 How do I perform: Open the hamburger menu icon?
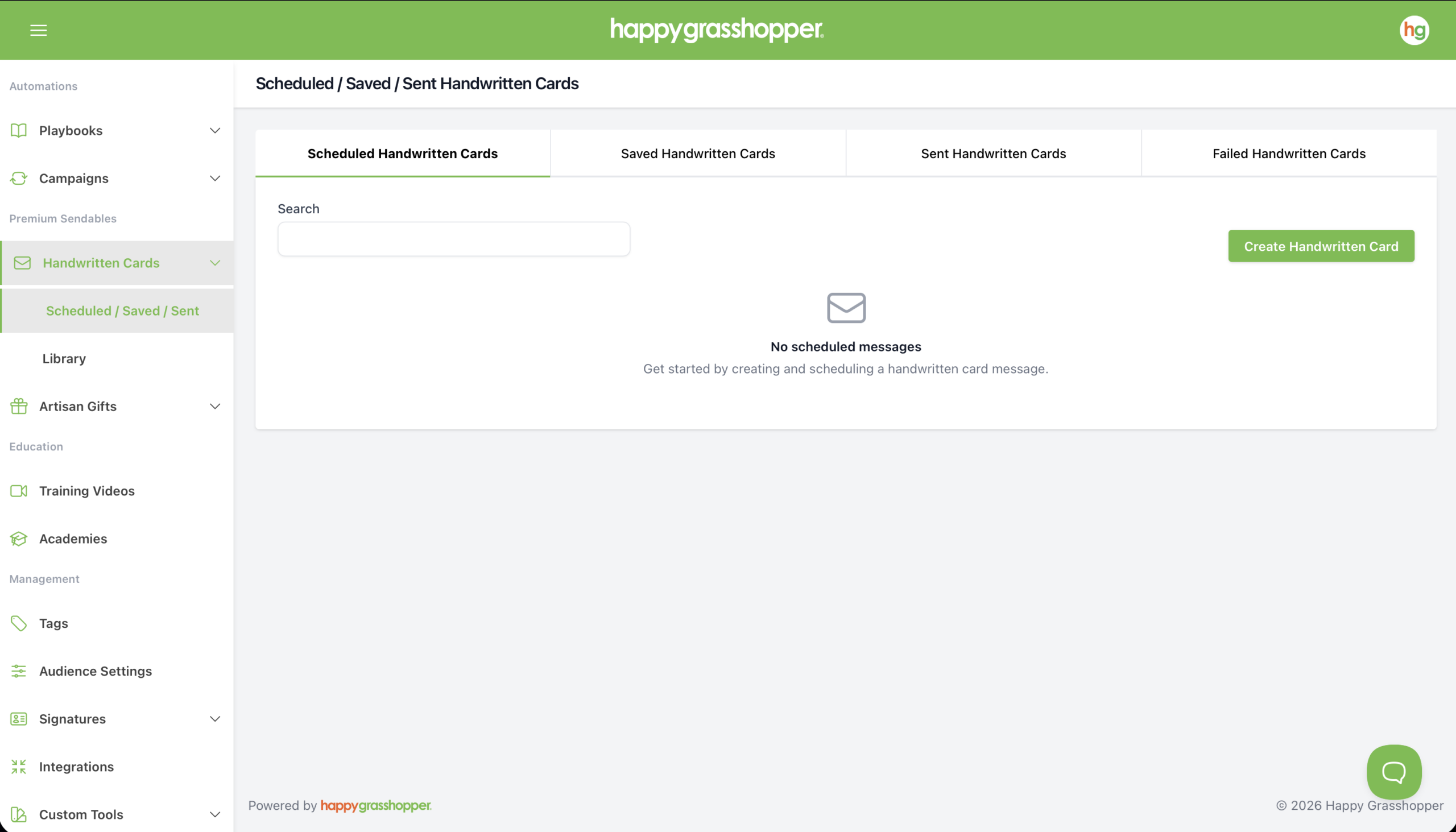38,30
